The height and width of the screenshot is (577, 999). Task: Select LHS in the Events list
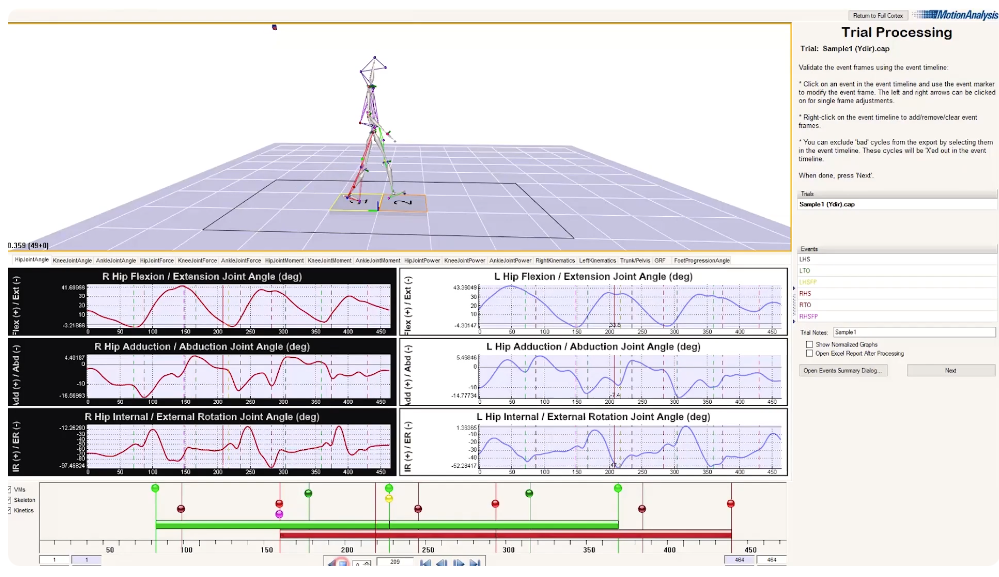[x=806, y=258]
